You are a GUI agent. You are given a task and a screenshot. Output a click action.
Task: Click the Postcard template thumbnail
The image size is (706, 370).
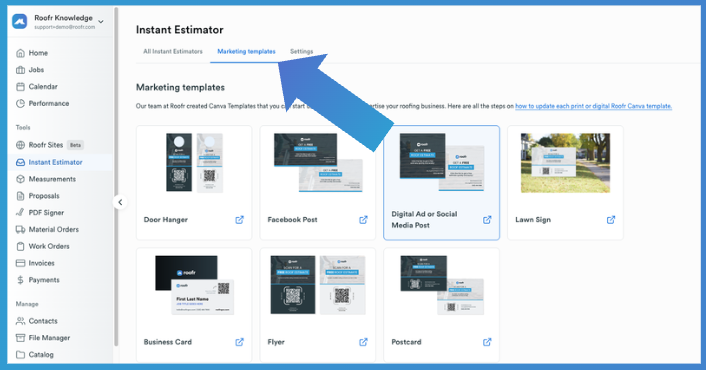(x=442, y=285)
